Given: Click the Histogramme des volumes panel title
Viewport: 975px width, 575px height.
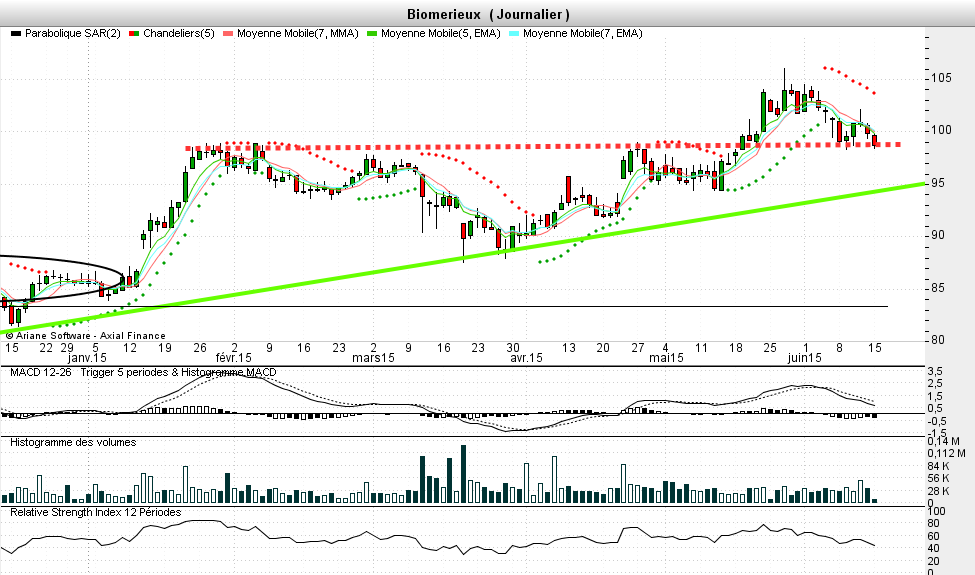Looking at the screenshot, I should pyautogui.click(x=73, y=441).
